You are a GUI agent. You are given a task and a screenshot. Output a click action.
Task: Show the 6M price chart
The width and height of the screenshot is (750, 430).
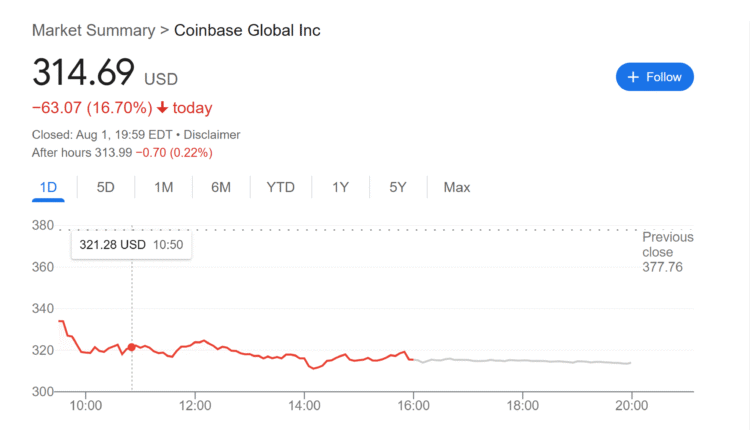click(x=221, y=187)
